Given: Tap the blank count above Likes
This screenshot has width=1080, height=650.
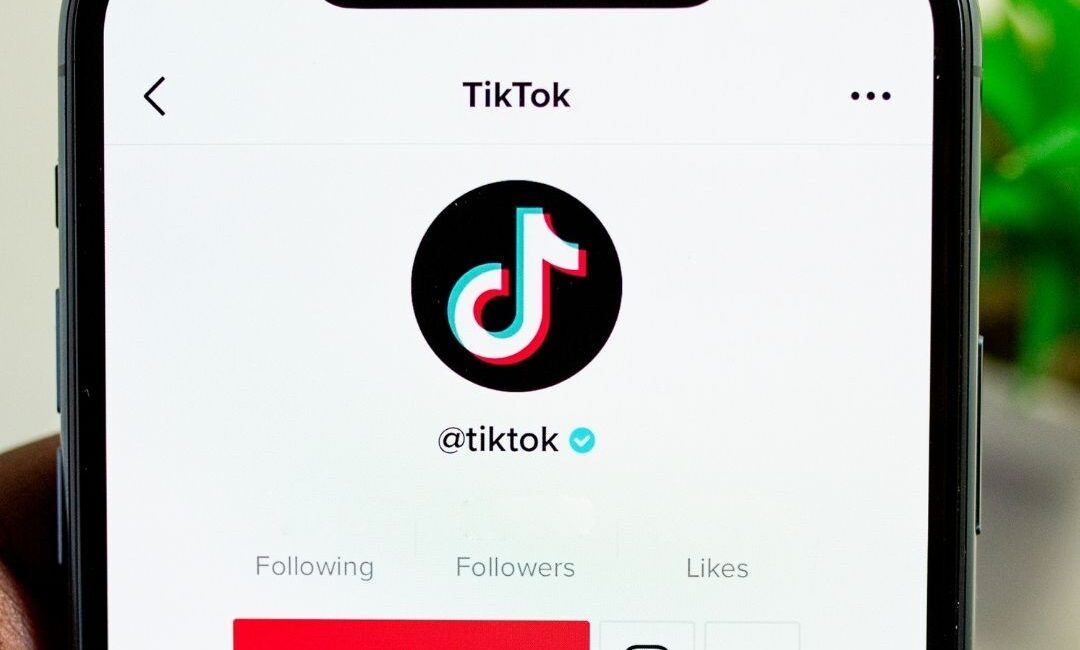Looking at the screenshot, I should click(717, 529).
